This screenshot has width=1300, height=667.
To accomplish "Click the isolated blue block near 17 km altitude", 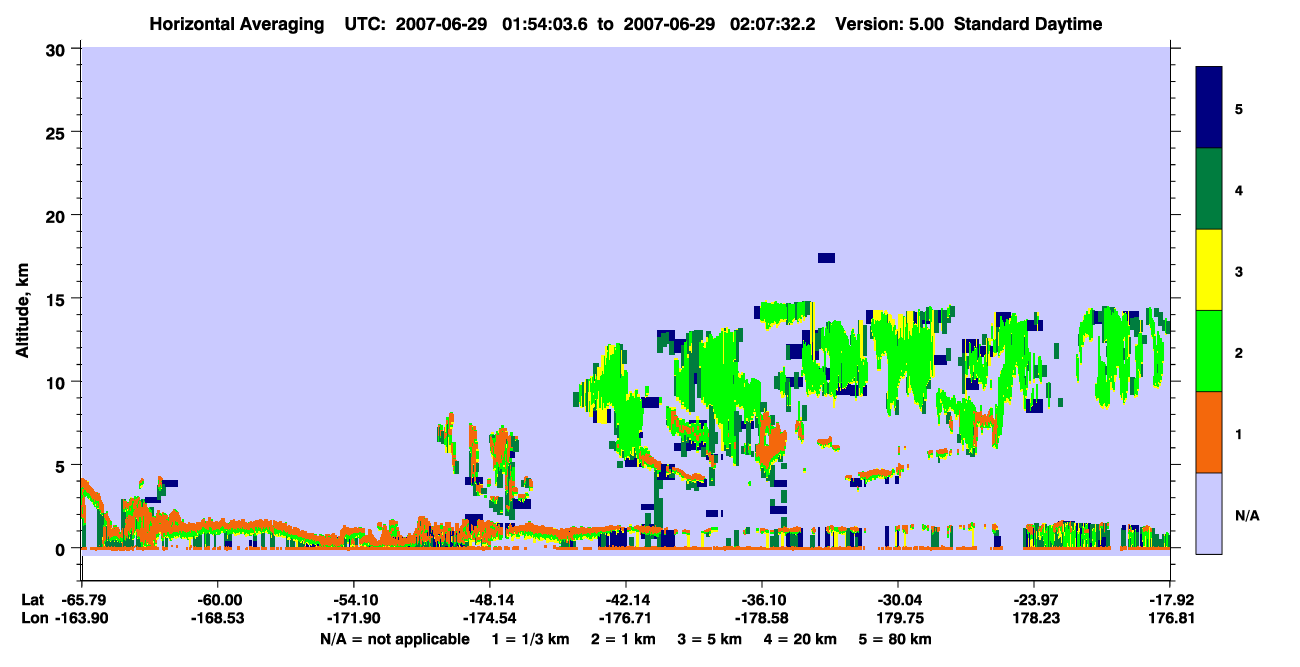I will [x=826, y=258].
